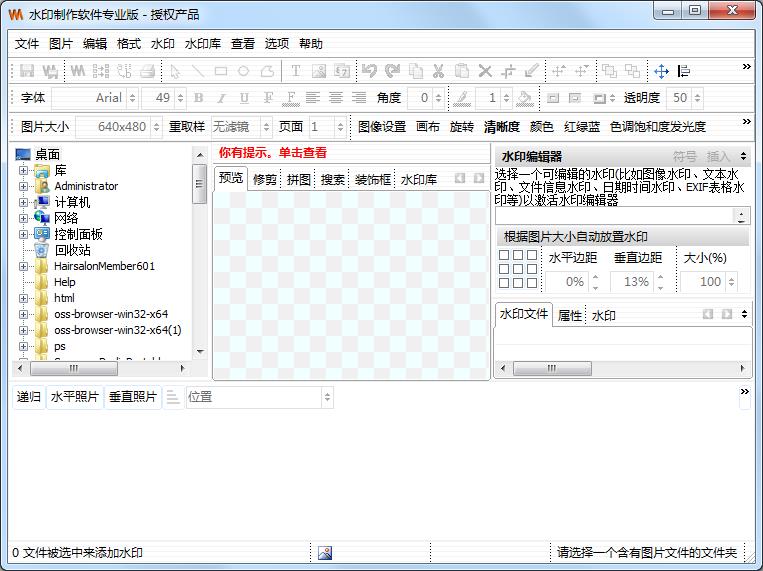Open the 水印 menu in the menu bar

click(162, 44)
